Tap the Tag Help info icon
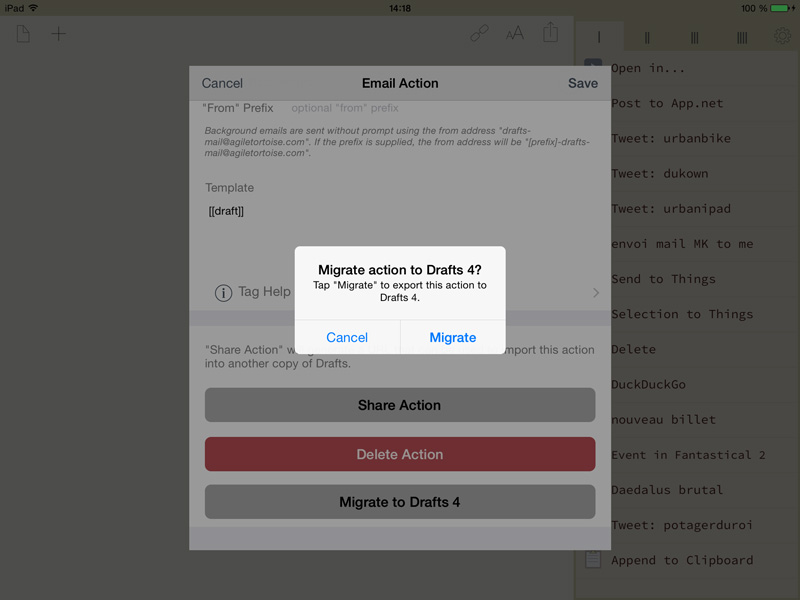Image resolution: width=800 pixels, height=600 pixels. coord(223,292)
